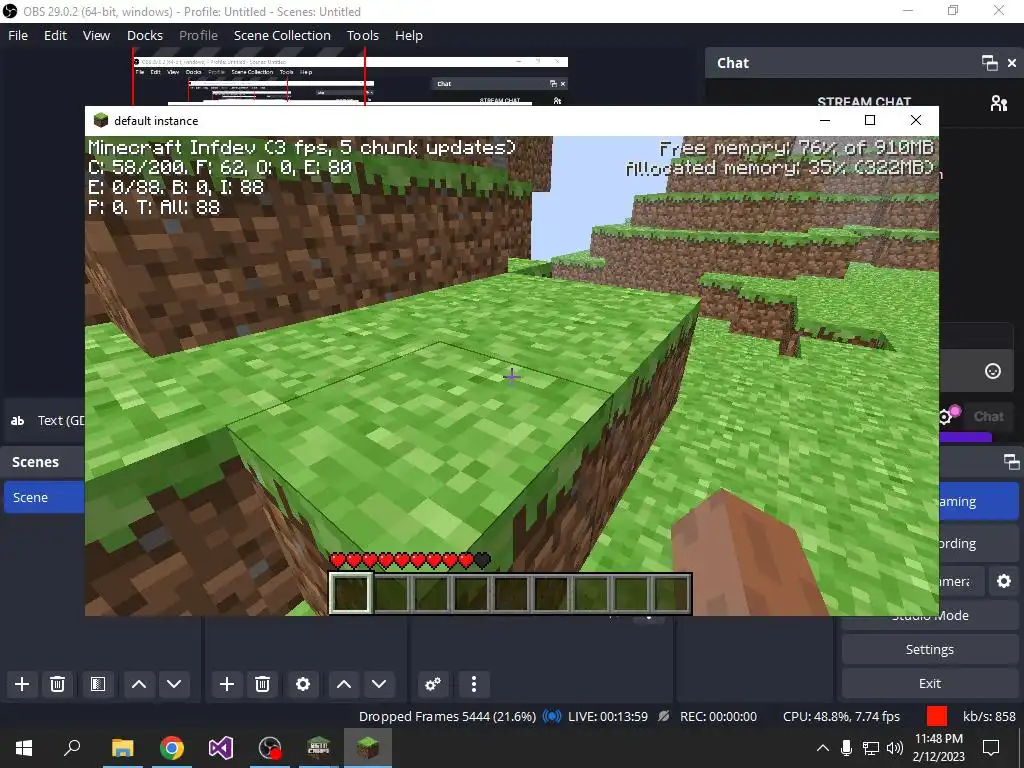
Task: Open the Edit menu
Action: [56, 35]
